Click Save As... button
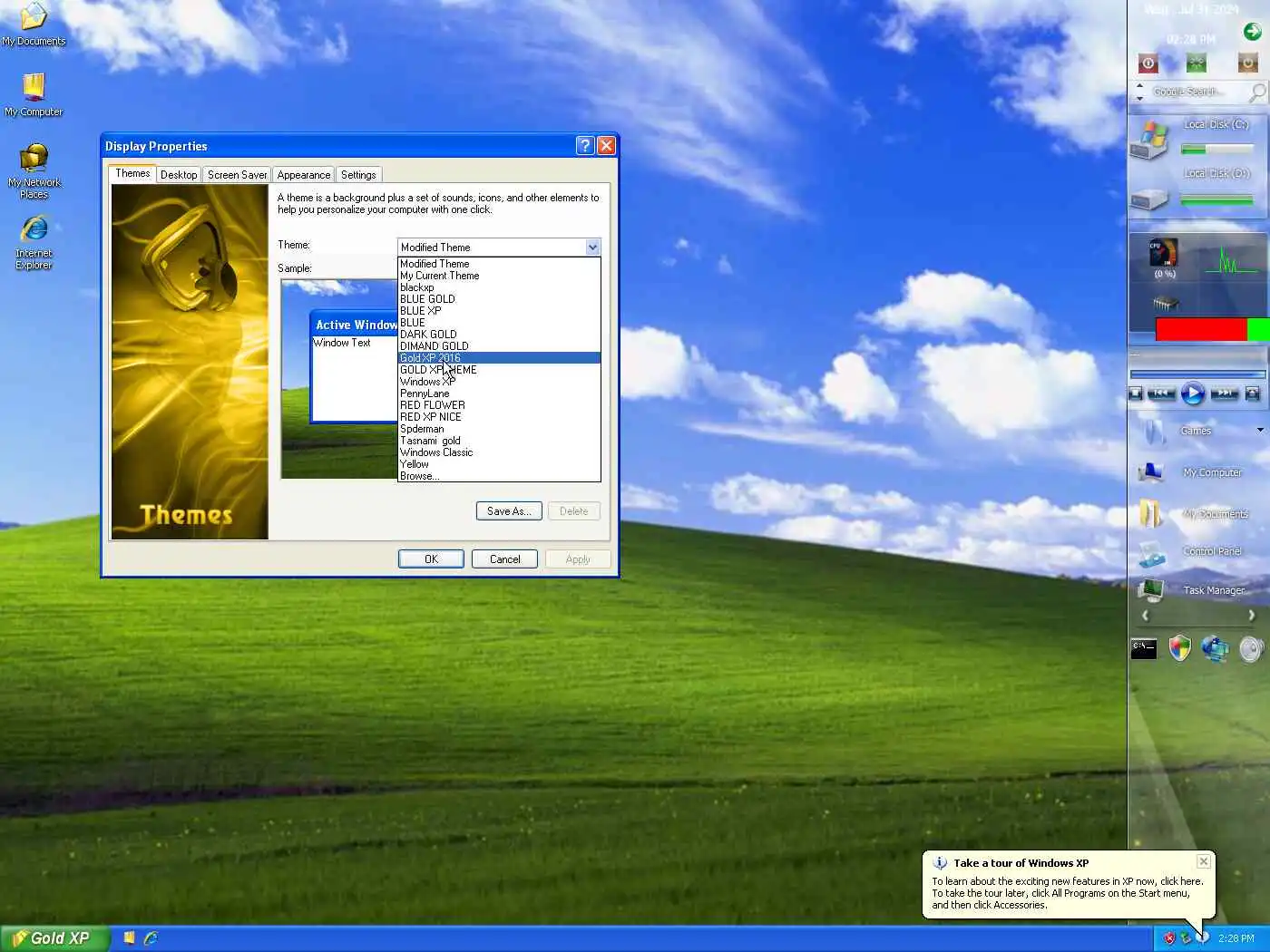The image size is (1270, 952). coord(509,511)
